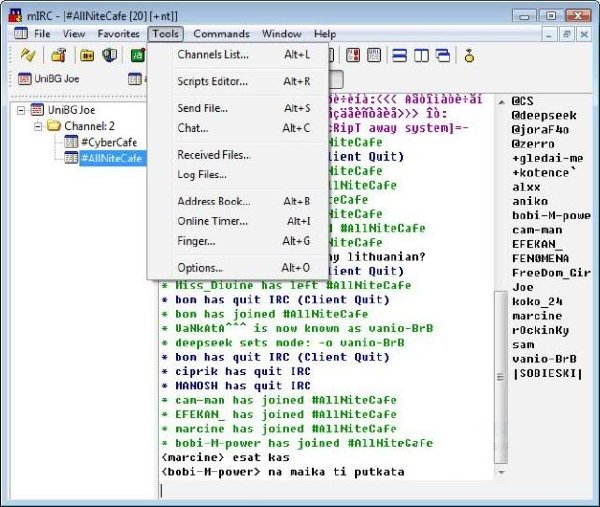The width and height of the screenshot is (600, 507).
Task: Open Log Files from Tools menu
Action: [238, 175]
